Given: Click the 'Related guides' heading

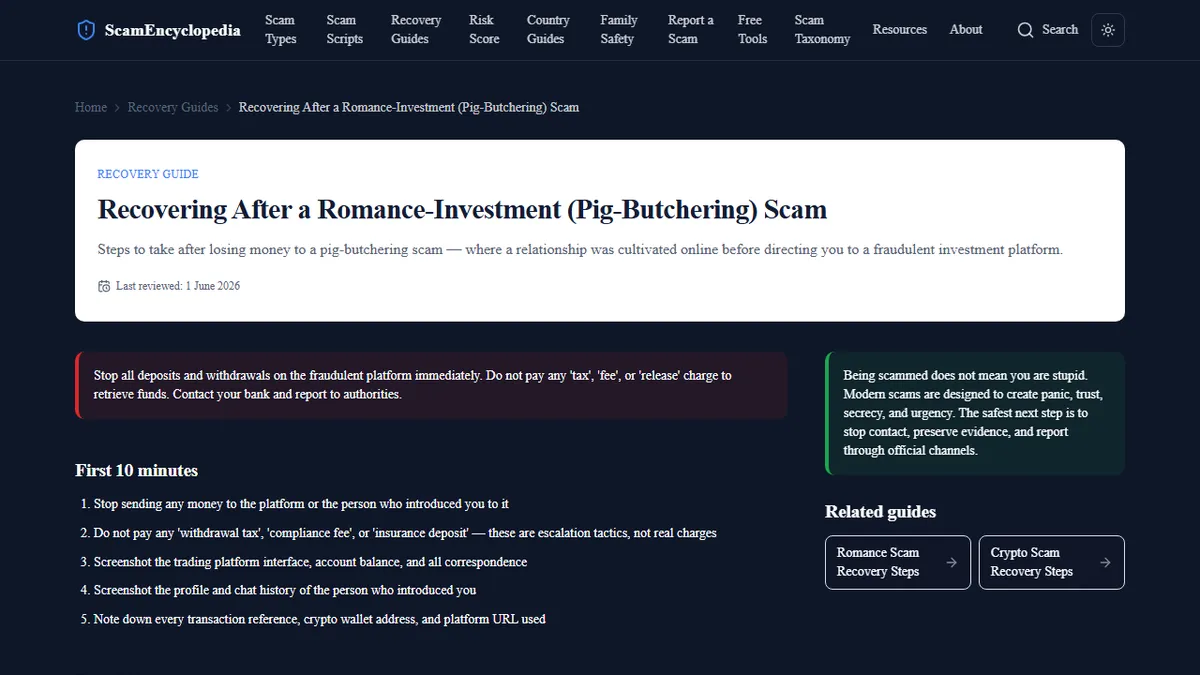Looking at the screenshot, I should point(881,512).
